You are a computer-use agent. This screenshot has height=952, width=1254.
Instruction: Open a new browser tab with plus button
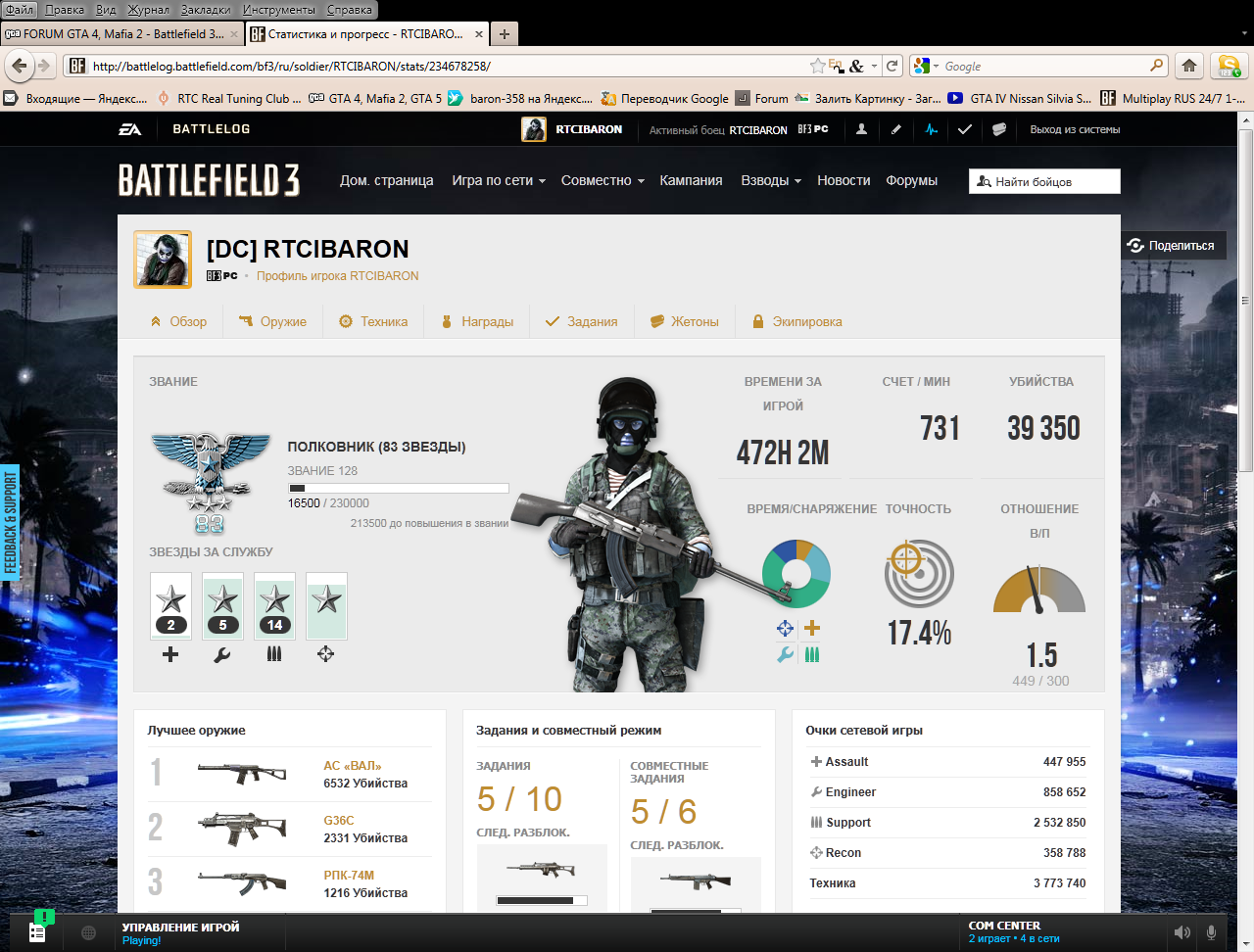(x=504, y=34)
